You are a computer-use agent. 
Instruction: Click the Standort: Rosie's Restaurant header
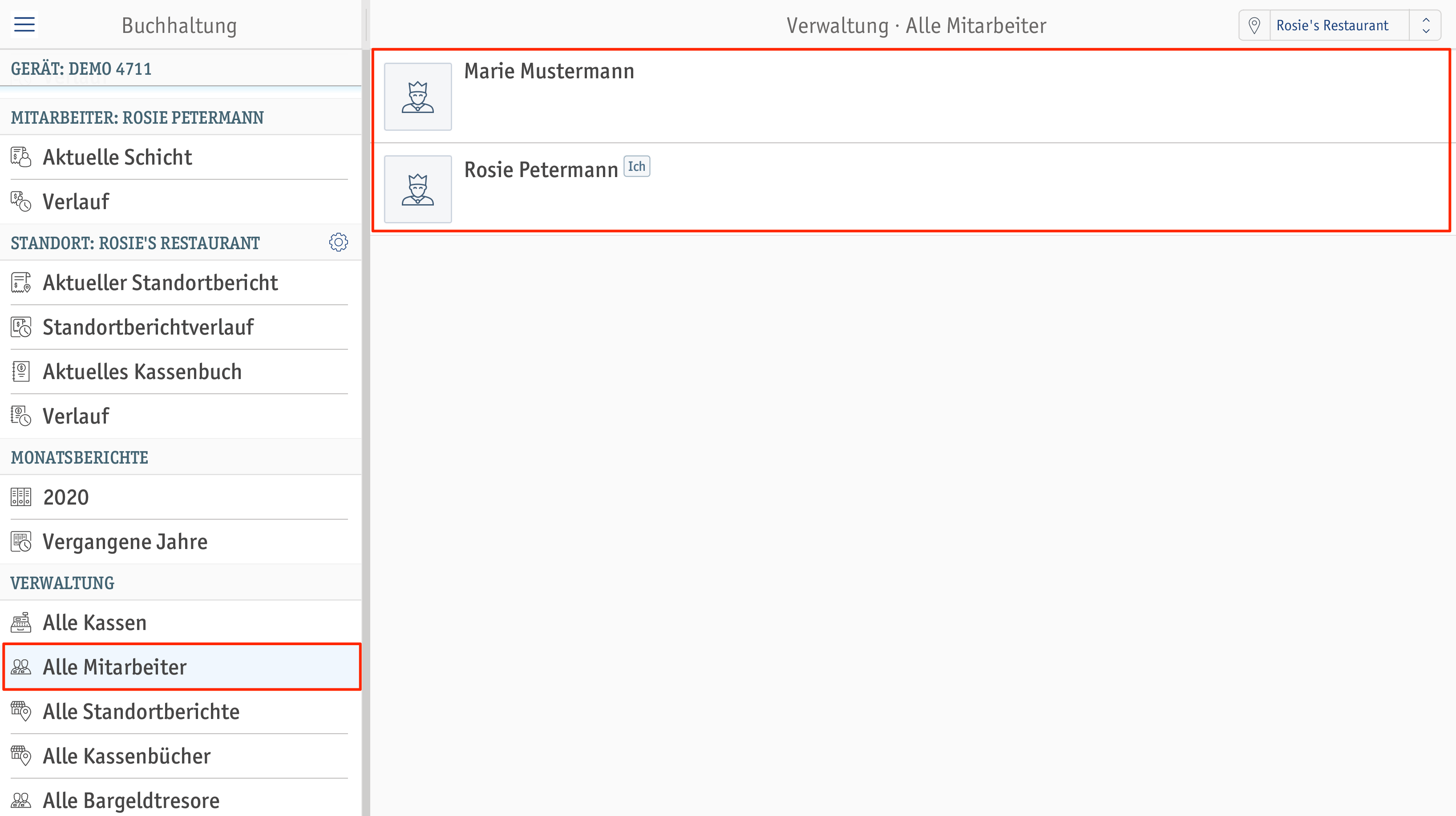pos(180,243)
